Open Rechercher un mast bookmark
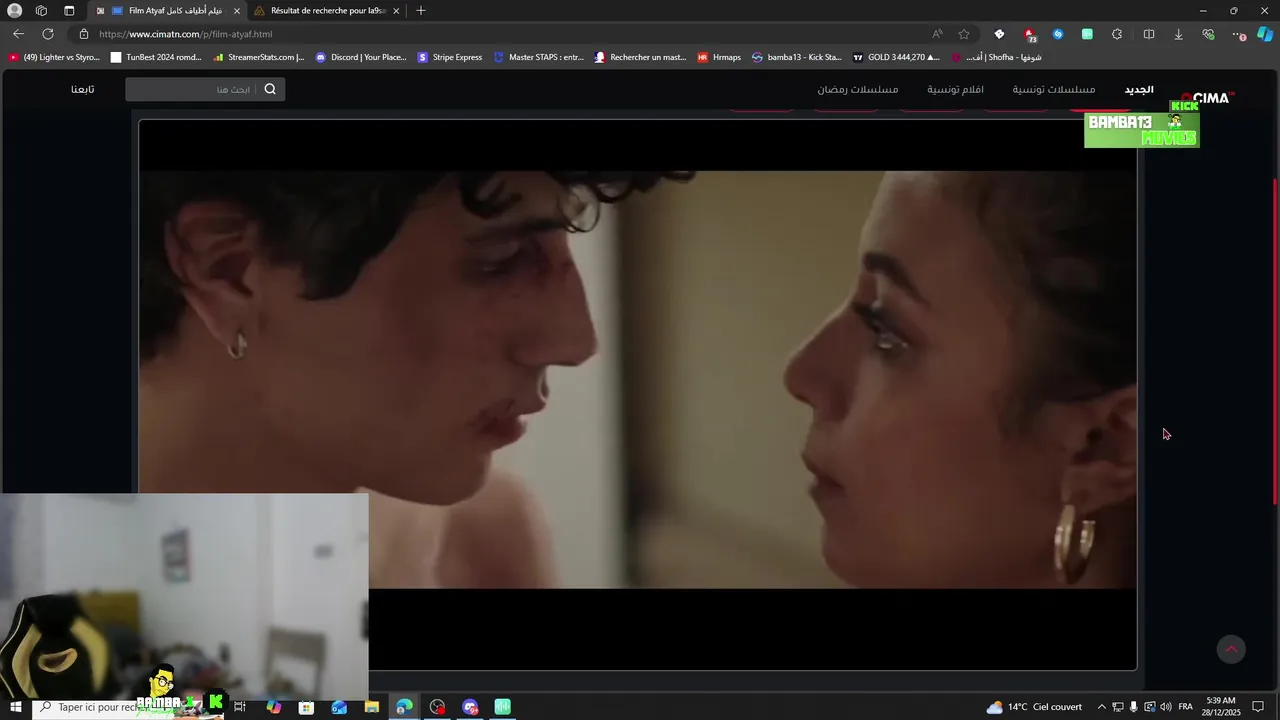The width and height of the screenshot is (1280, 720). 640,57
